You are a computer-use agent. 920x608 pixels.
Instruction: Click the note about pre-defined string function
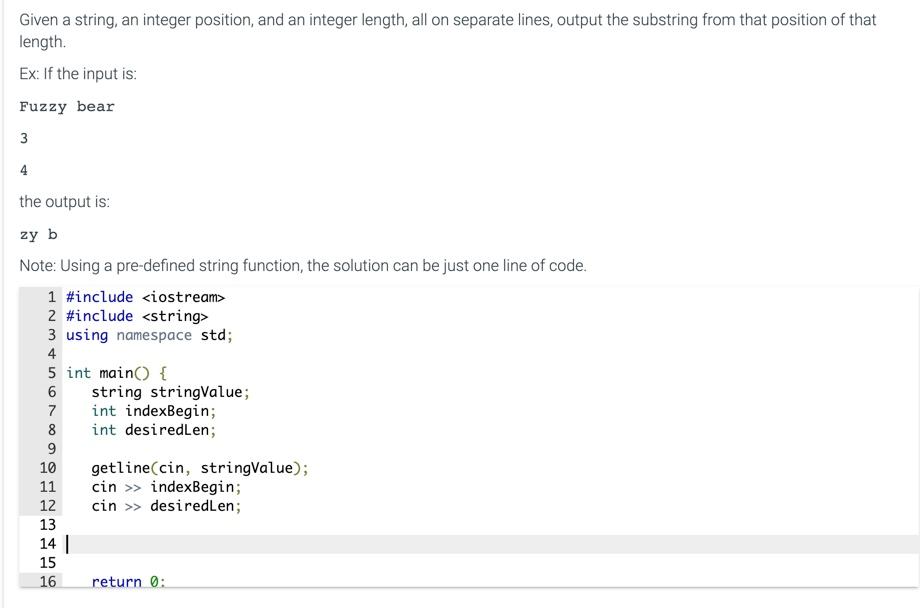[303, 266]
